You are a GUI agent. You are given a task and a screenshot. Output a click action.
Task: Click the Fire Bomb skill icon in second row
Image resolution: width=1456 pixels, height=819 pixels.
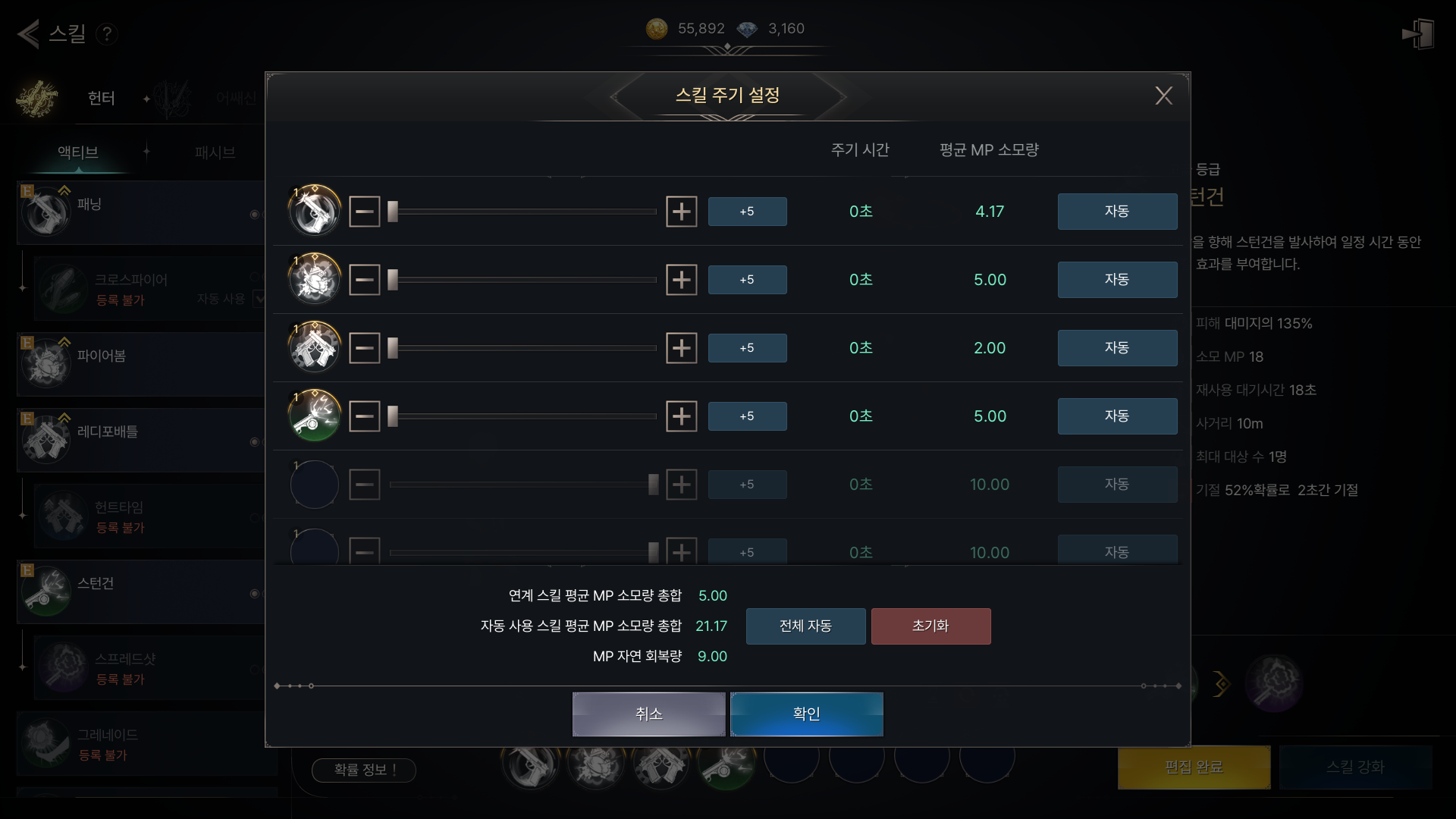click(315, 279)
